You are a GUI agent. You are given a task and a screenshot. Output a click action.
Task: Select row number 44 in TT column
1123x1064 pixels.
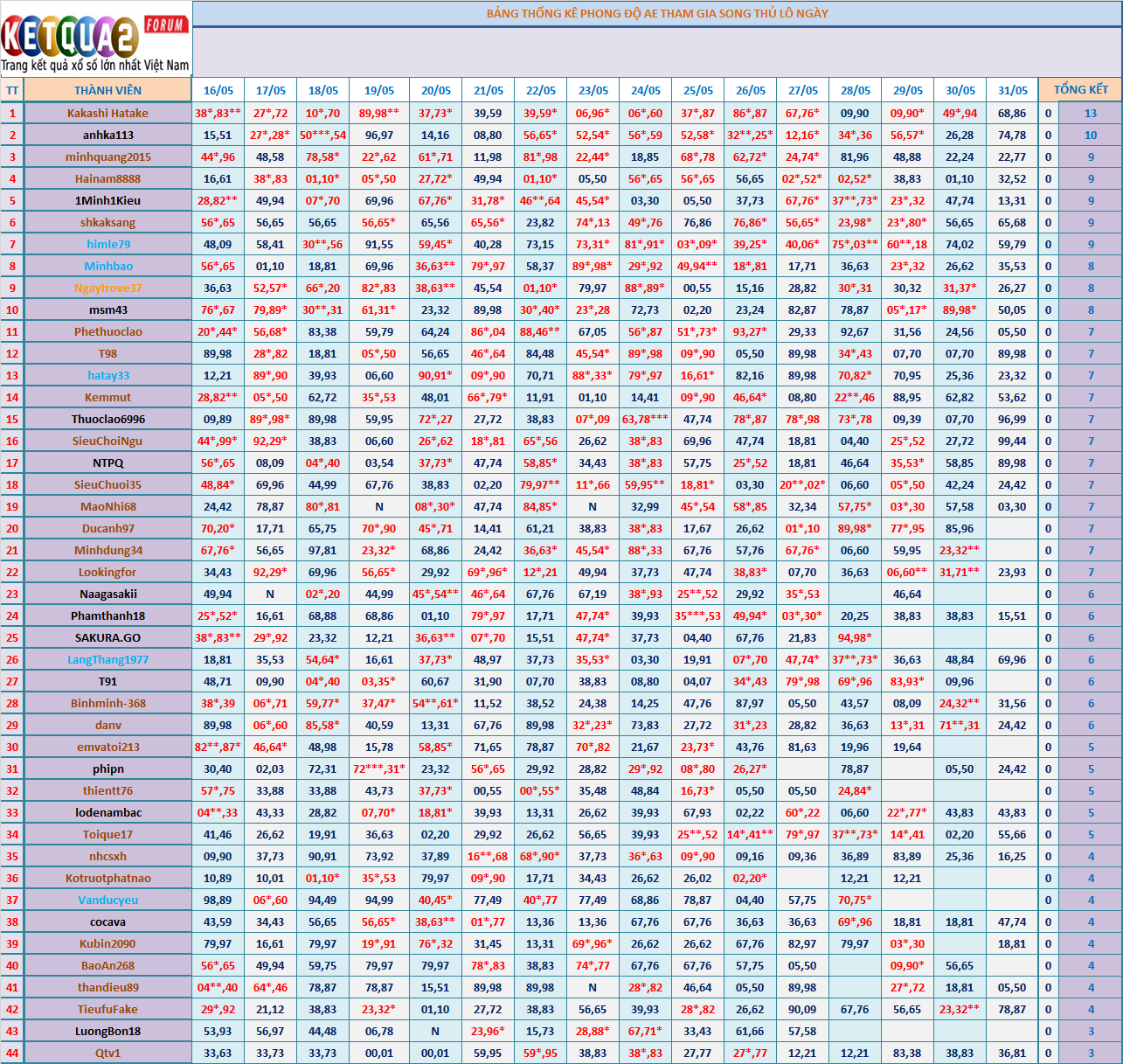(x=12, y=1053)
